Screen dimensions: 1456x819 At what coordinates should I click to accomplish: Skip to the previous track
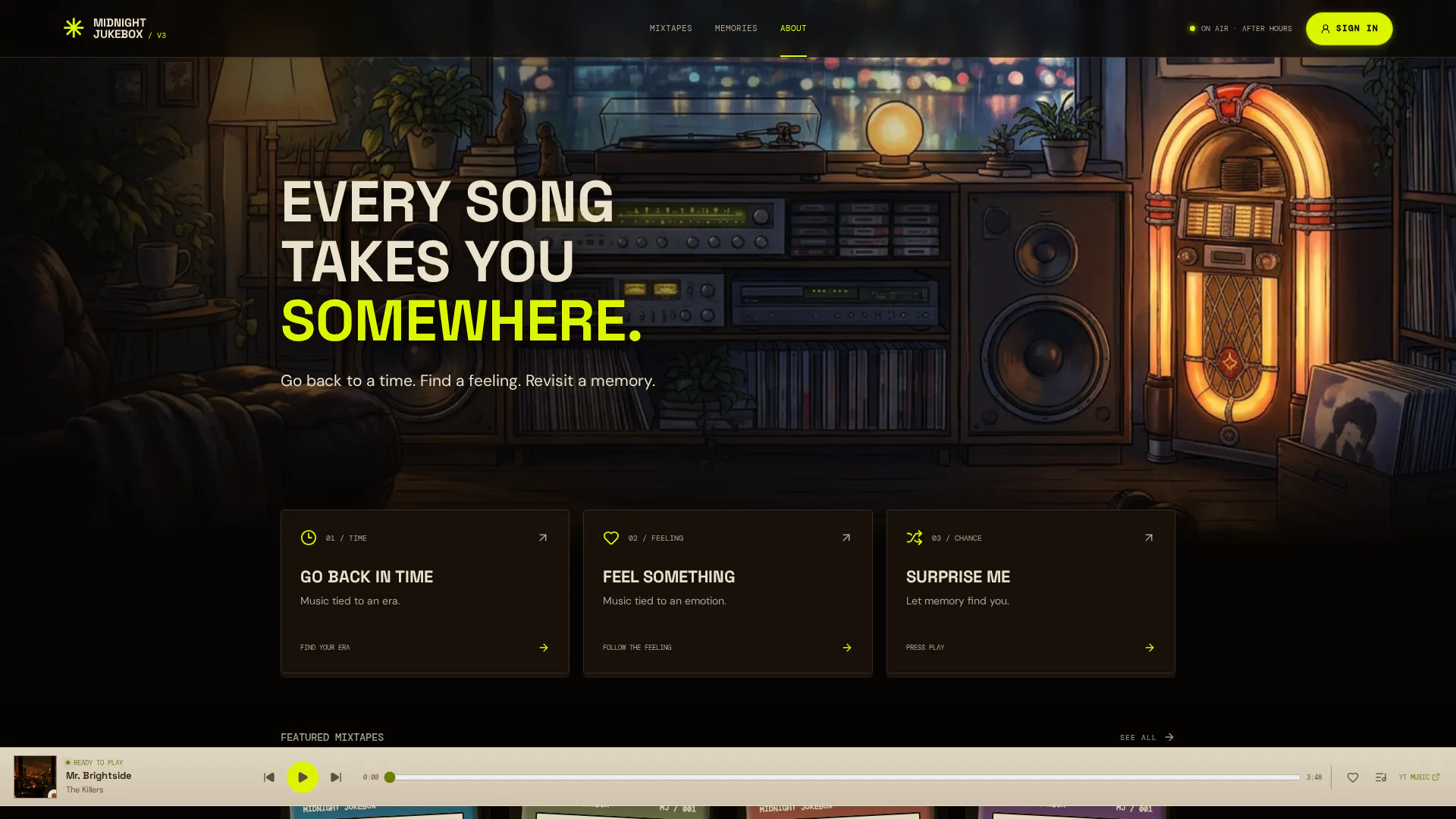[269, 777]
